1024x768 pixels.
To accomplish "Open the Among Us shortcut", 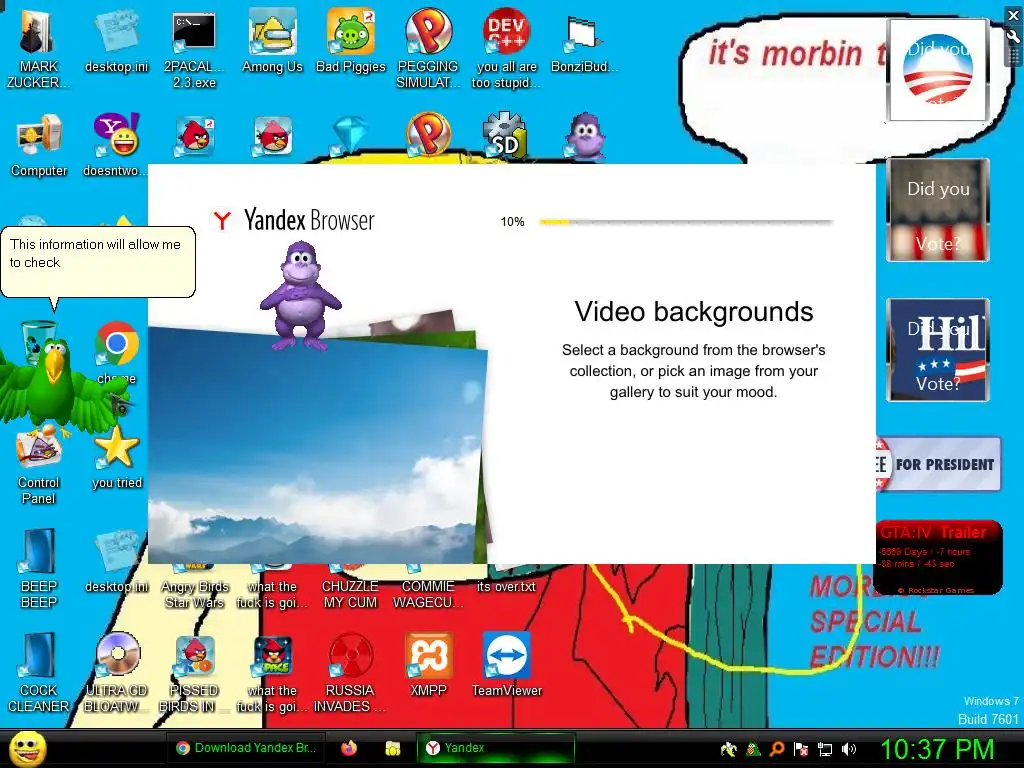I will coord(272,40).
